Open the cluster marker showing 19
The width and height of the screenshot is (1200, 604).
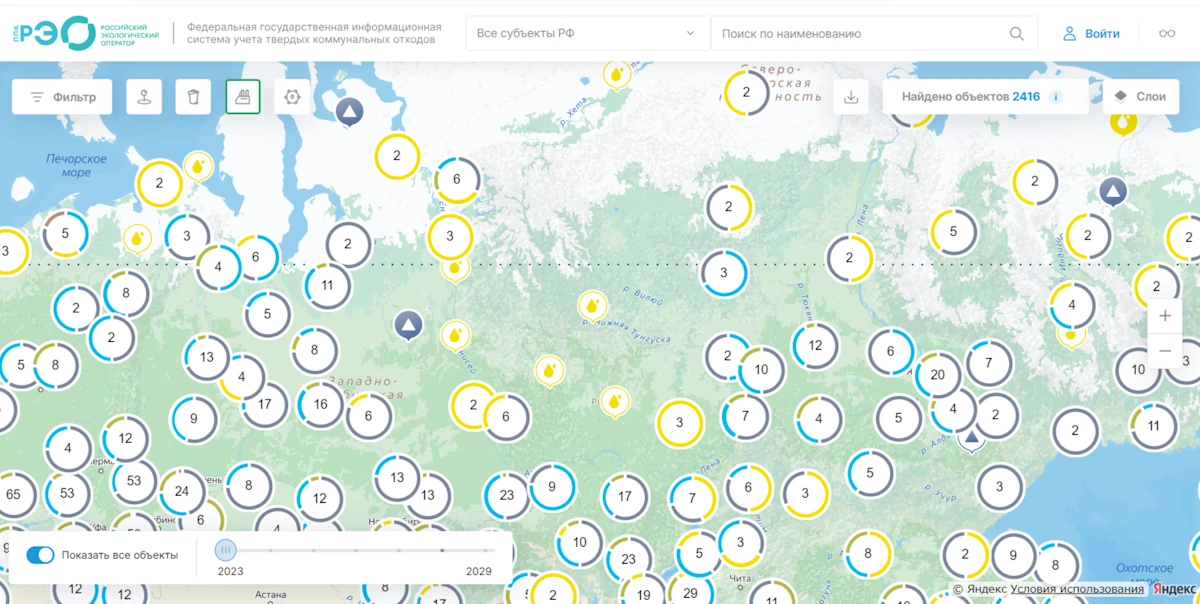pos(643,595)
